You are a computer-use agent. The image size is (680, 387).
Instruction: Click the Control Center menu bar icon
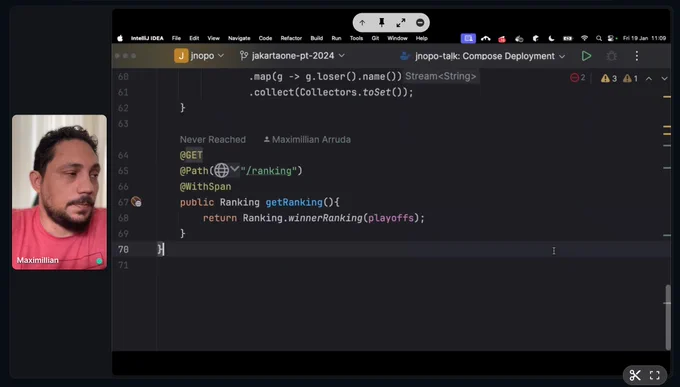tap(612, 38)
